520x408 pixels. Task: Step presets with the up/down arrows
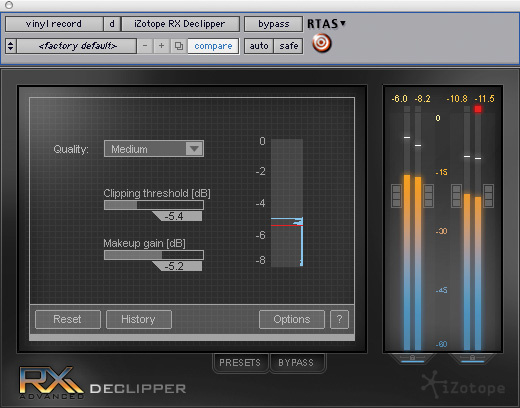[11, 46]
